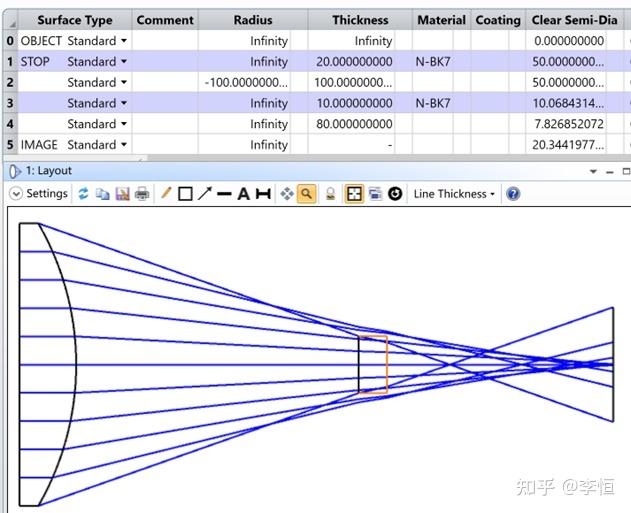Image resolution: width=631 pixels, height=513 pixels.
Task: Open the Layout window options arrow
Action: pyautogui.click(x=593, y=171)
